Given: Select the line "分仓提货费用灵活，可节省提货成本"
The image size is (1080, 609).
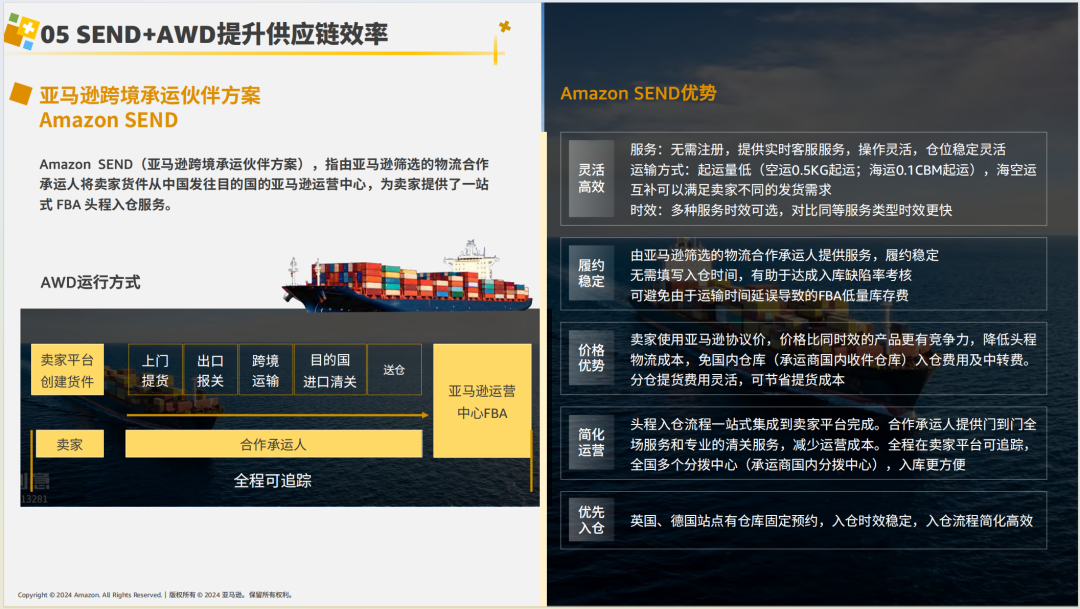Looking at the screenshot, I should coord(738,380).
